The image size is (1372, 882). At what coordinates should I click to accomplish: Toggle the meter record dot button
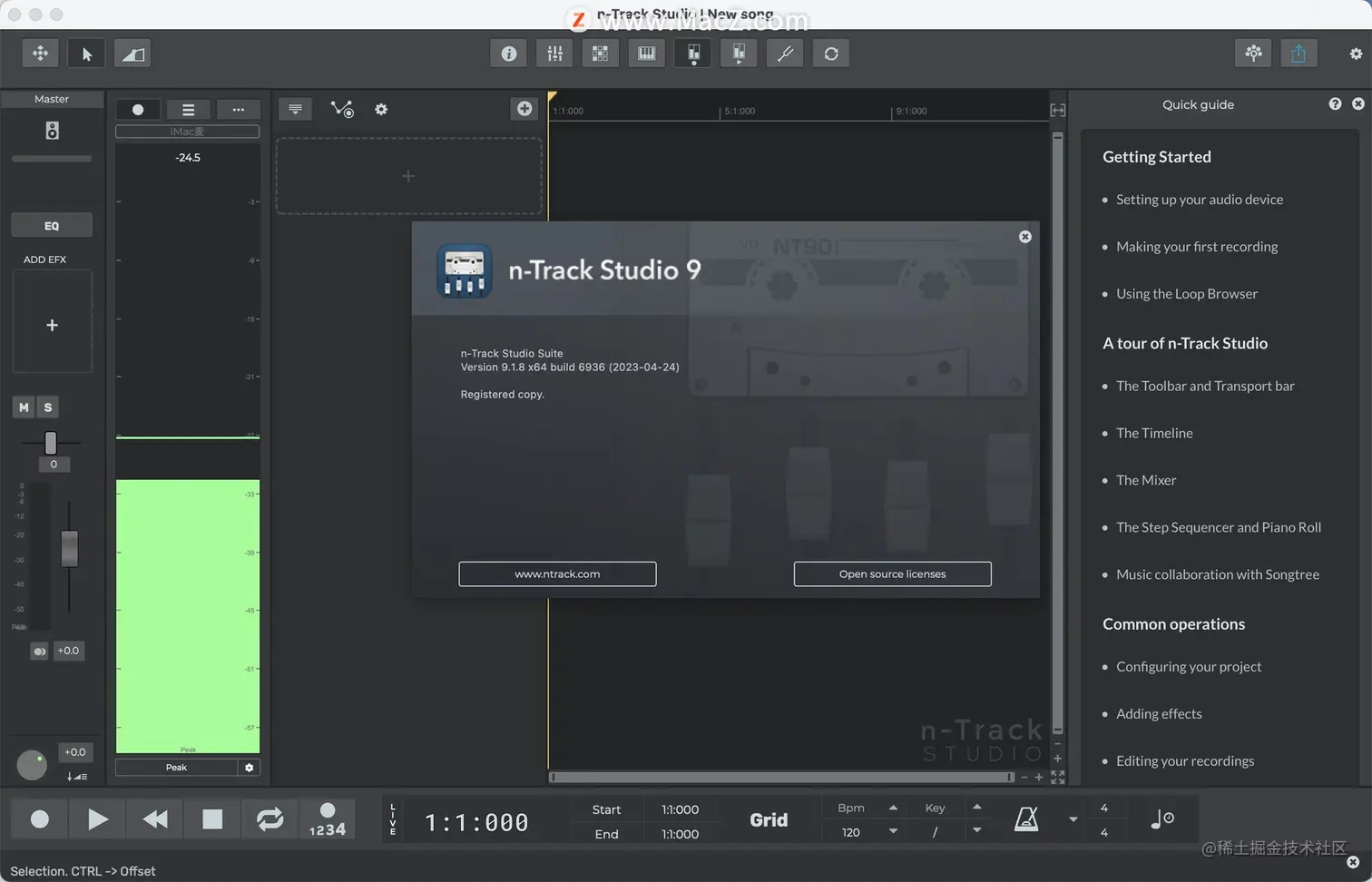(138, 110)
